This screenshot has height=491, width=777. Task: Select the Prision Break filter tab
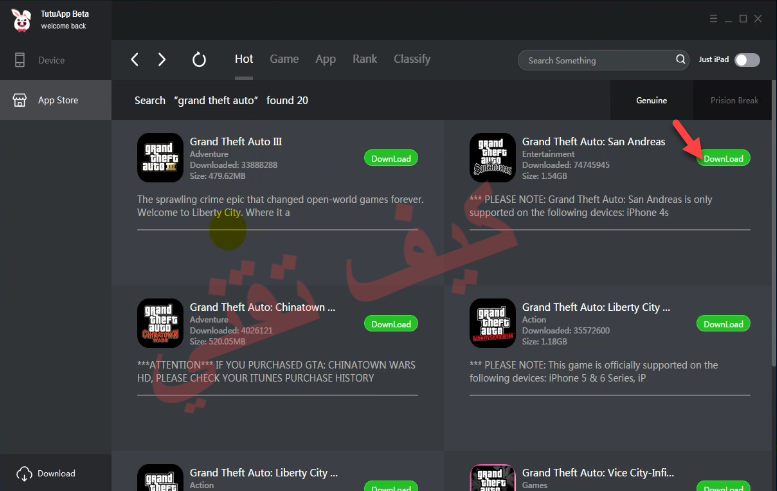734,100
